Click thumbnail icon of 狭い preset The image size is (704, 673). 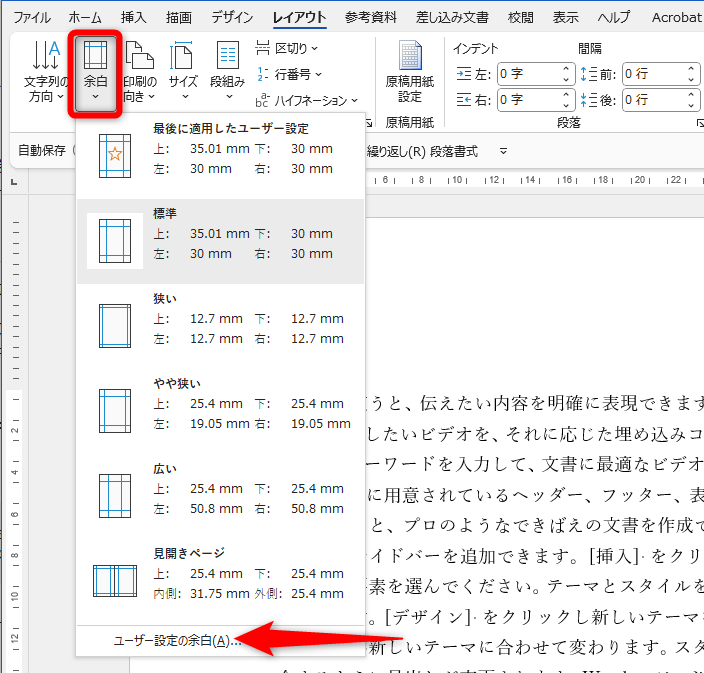[115, 326]
